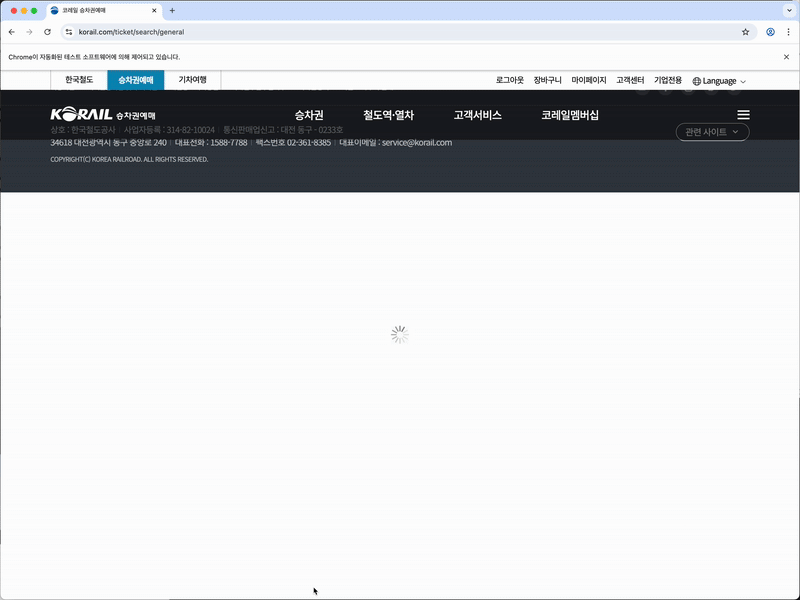Viewport: 800px width, 600px height.
Task: Open the 장바구니 link
Action: pyautogui.click(x=548, y=80)
